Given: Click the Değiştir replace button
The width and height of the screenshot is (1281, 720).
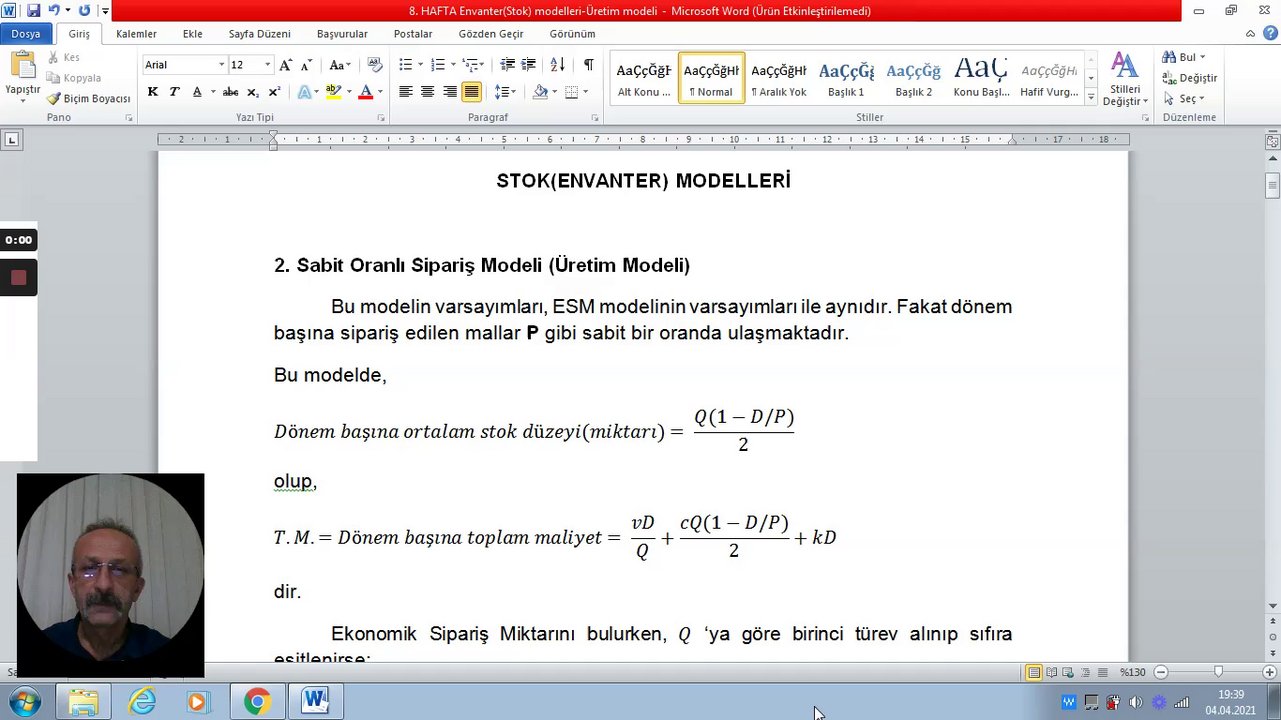Looking at the screenshot, I should (x=1189, y=78).
